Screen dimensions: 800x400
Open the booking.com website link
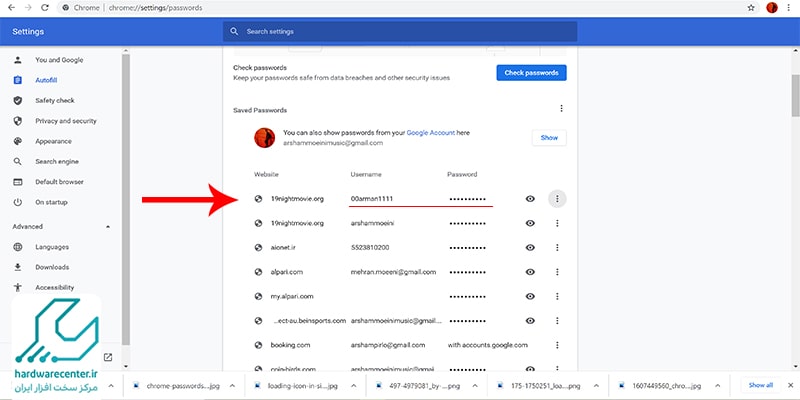pyautogui.click(x=290, y=345)
